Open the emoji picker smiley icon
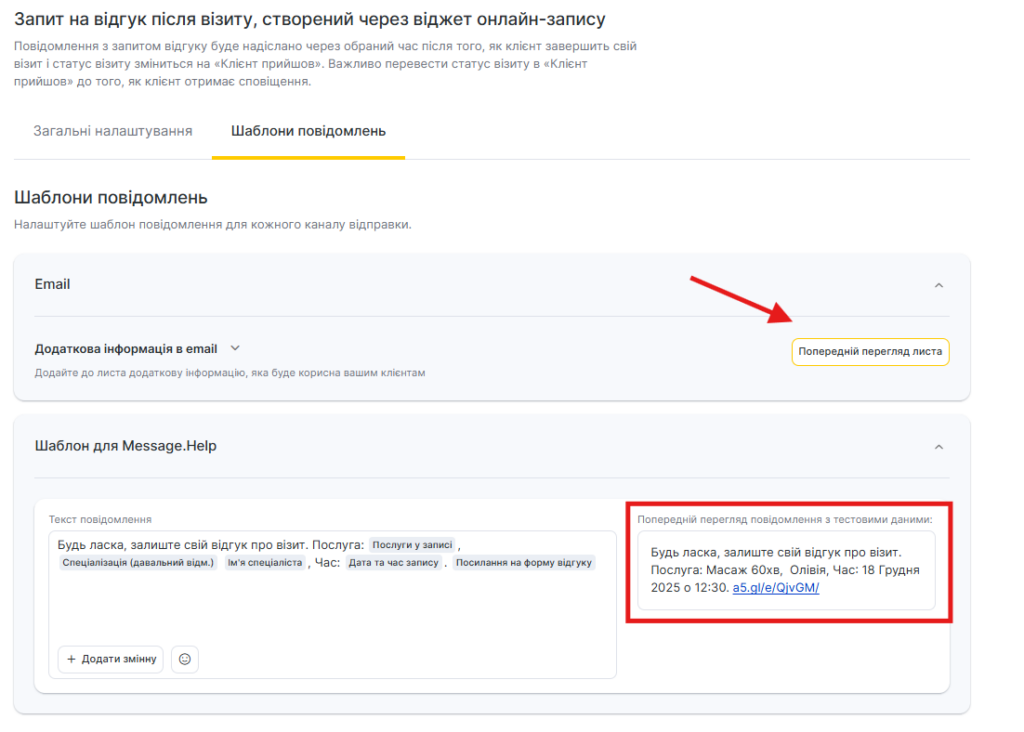Image resolution: width=1024 pixels, height=732 pixels. (185, 659)
